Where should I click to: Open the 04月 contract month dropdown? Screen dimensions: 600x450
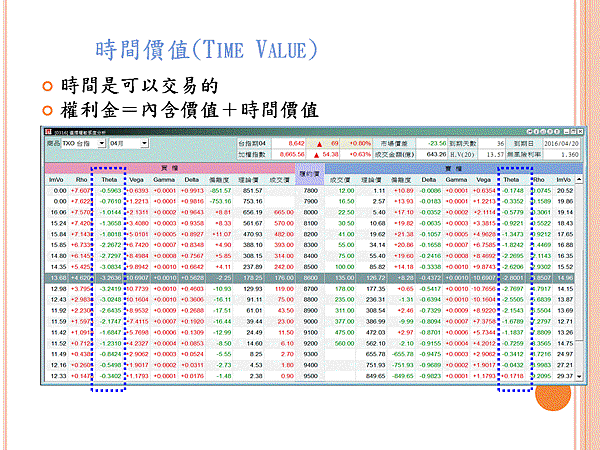coord(144,143)
